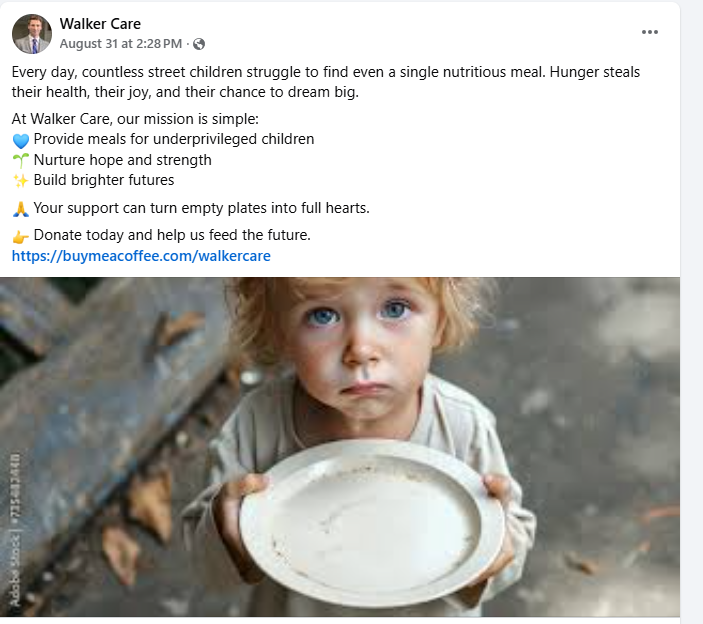Image resolution: width=703 pixels, height=624 pixels.
Task: Click the empty white plate in the photo
Action: tap(372, 523)
